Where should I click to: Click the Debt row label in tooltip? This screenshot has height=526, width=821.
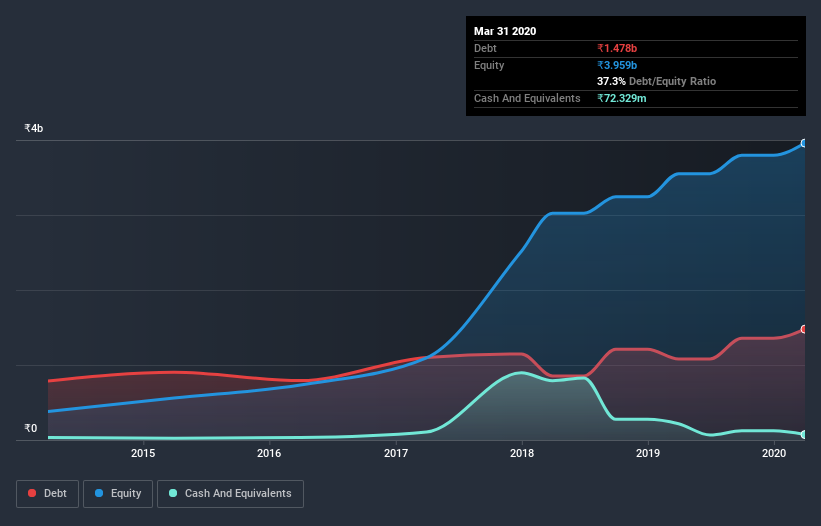tap(485, 48)
